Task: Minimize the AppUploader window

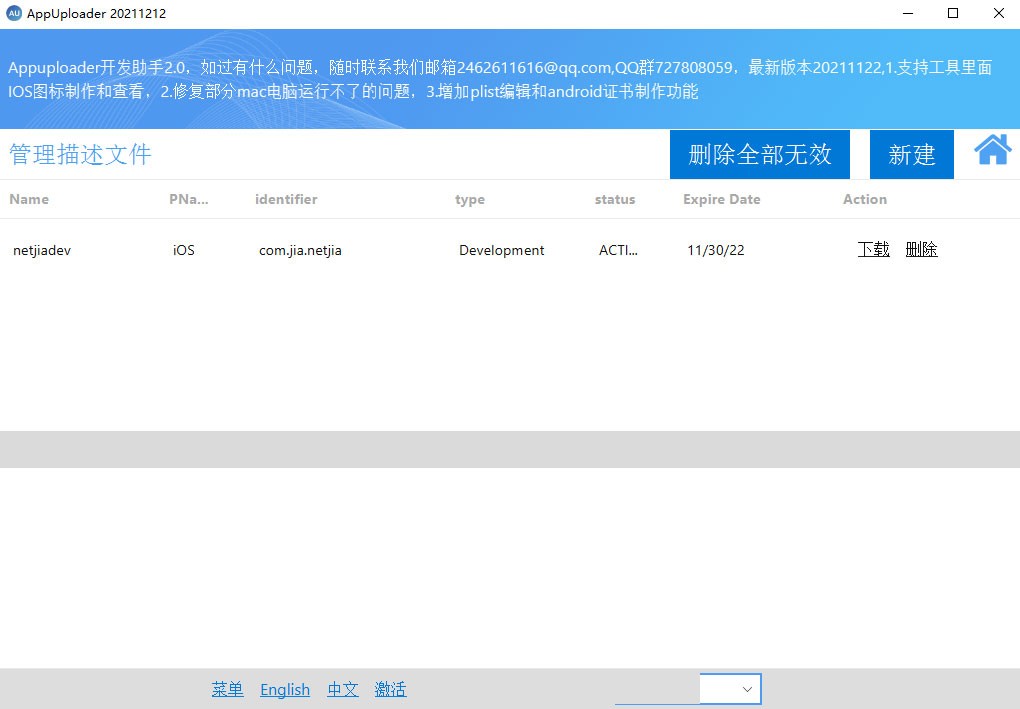Action: 907,14
